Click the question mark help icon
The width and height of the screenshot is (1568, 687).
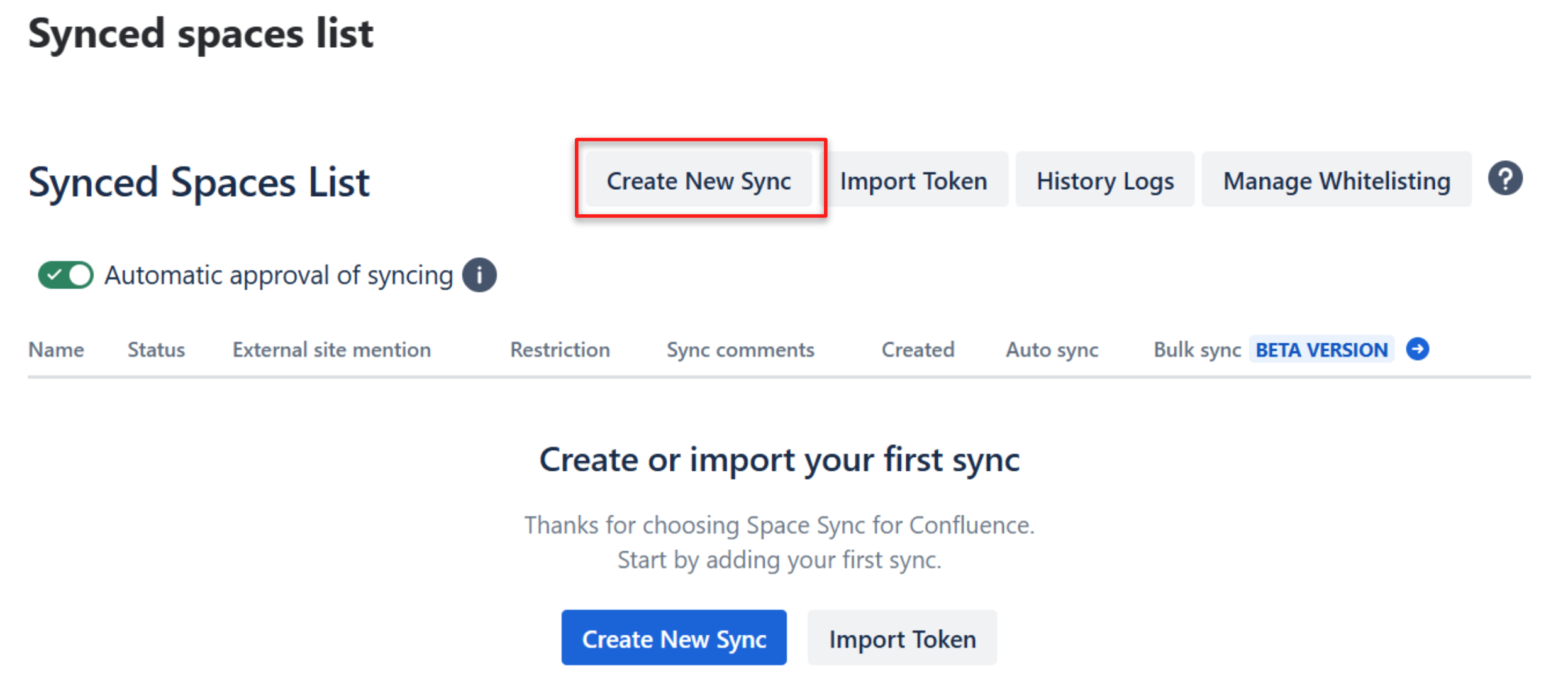(x=1504, y=179)
